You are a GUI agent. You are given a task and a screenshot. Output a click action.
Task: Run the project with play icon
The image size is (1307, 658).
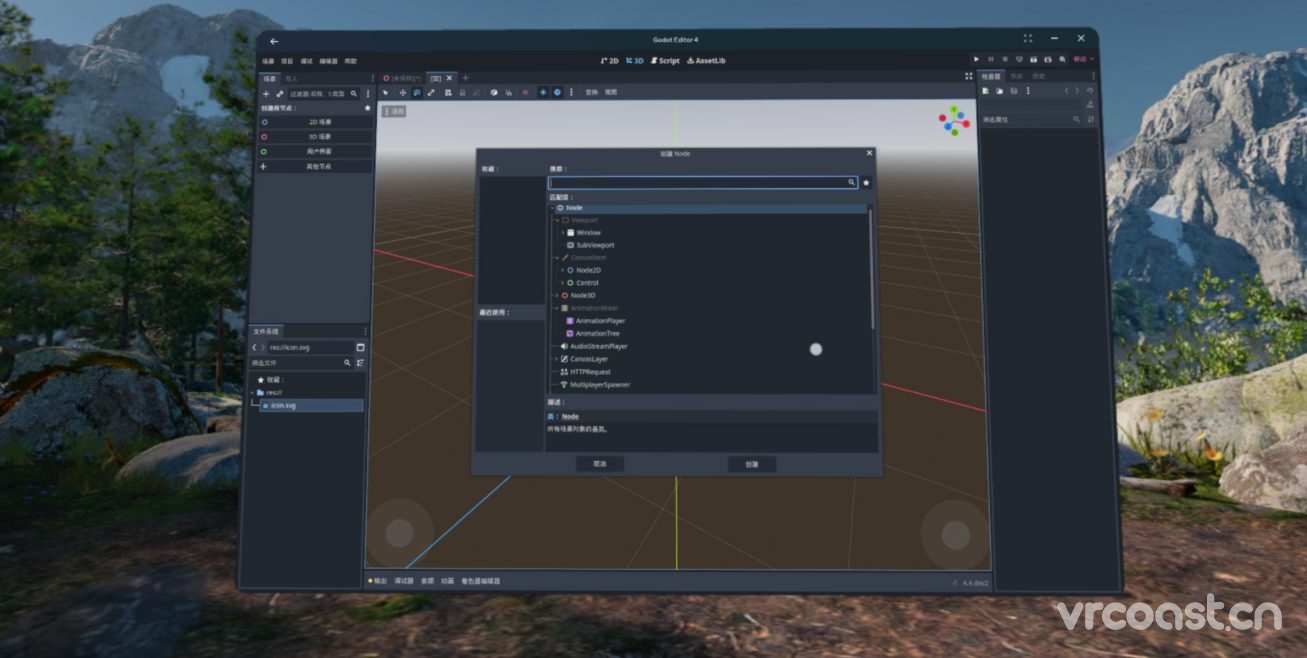point(977,60)
